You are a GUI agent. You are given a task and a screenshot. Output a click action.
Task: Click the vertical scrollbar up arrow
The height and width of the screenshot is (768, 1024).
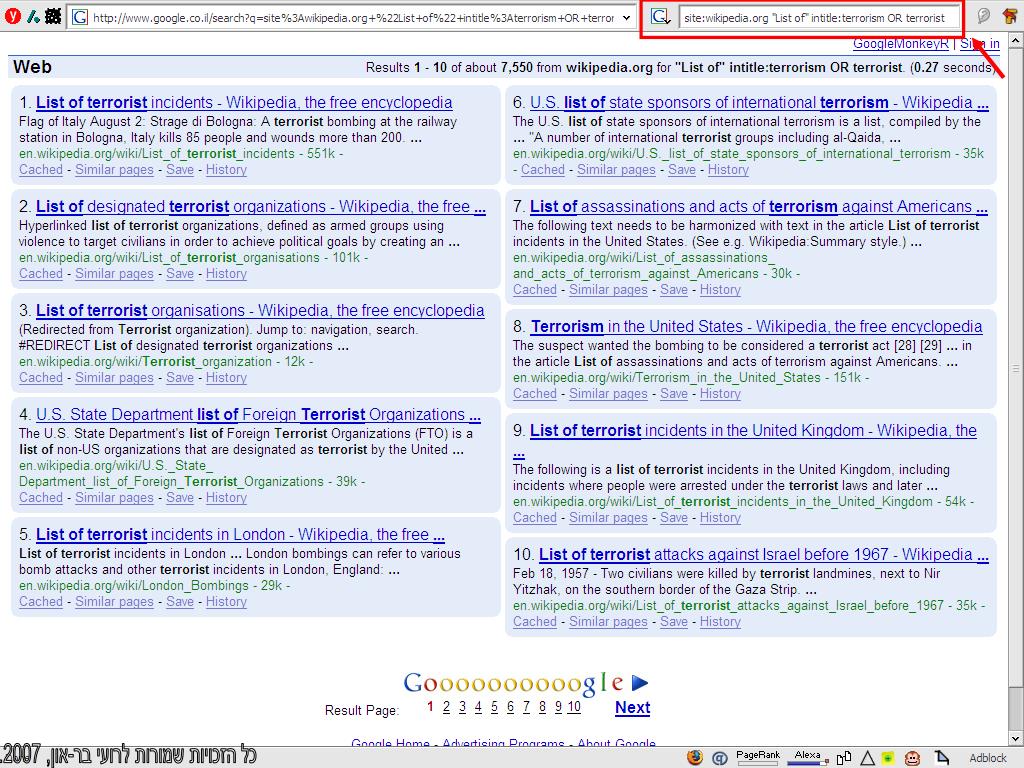pyautogui.click(x=1016, y=40)
